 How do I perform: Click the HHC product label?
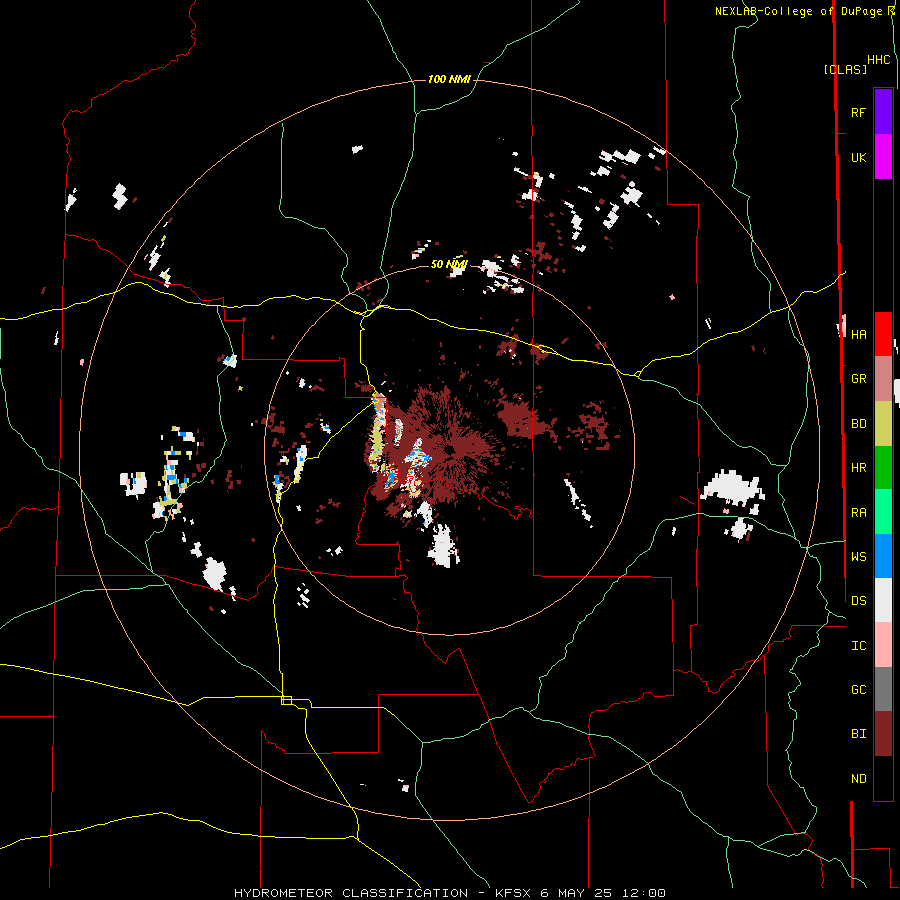[x=878, y=60]
